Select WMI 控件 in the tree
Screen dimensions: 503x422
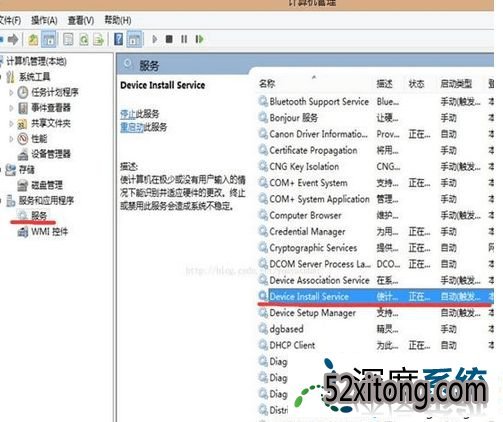49,232
